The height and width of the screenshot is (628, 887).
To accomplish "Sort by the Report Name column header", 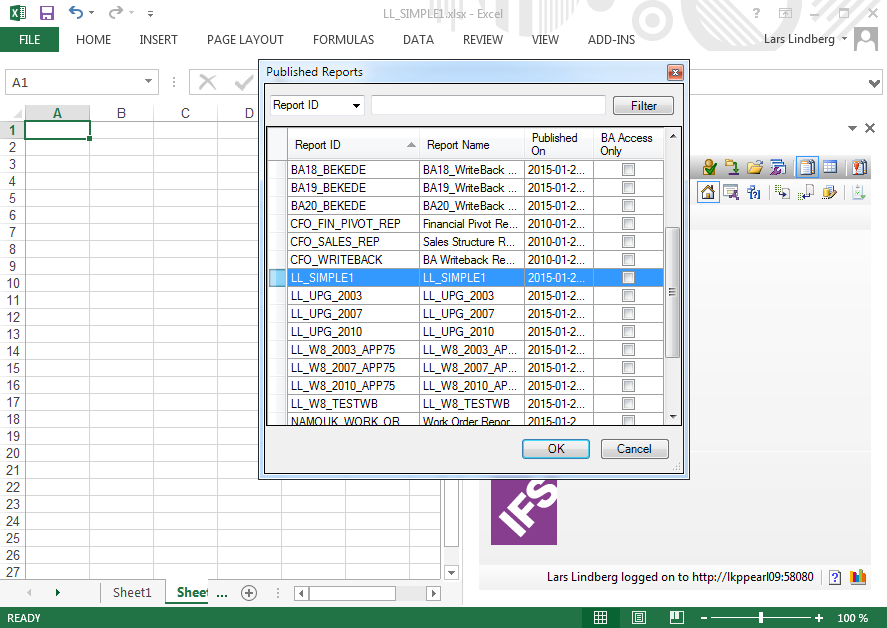I will [x=472, y=145].
